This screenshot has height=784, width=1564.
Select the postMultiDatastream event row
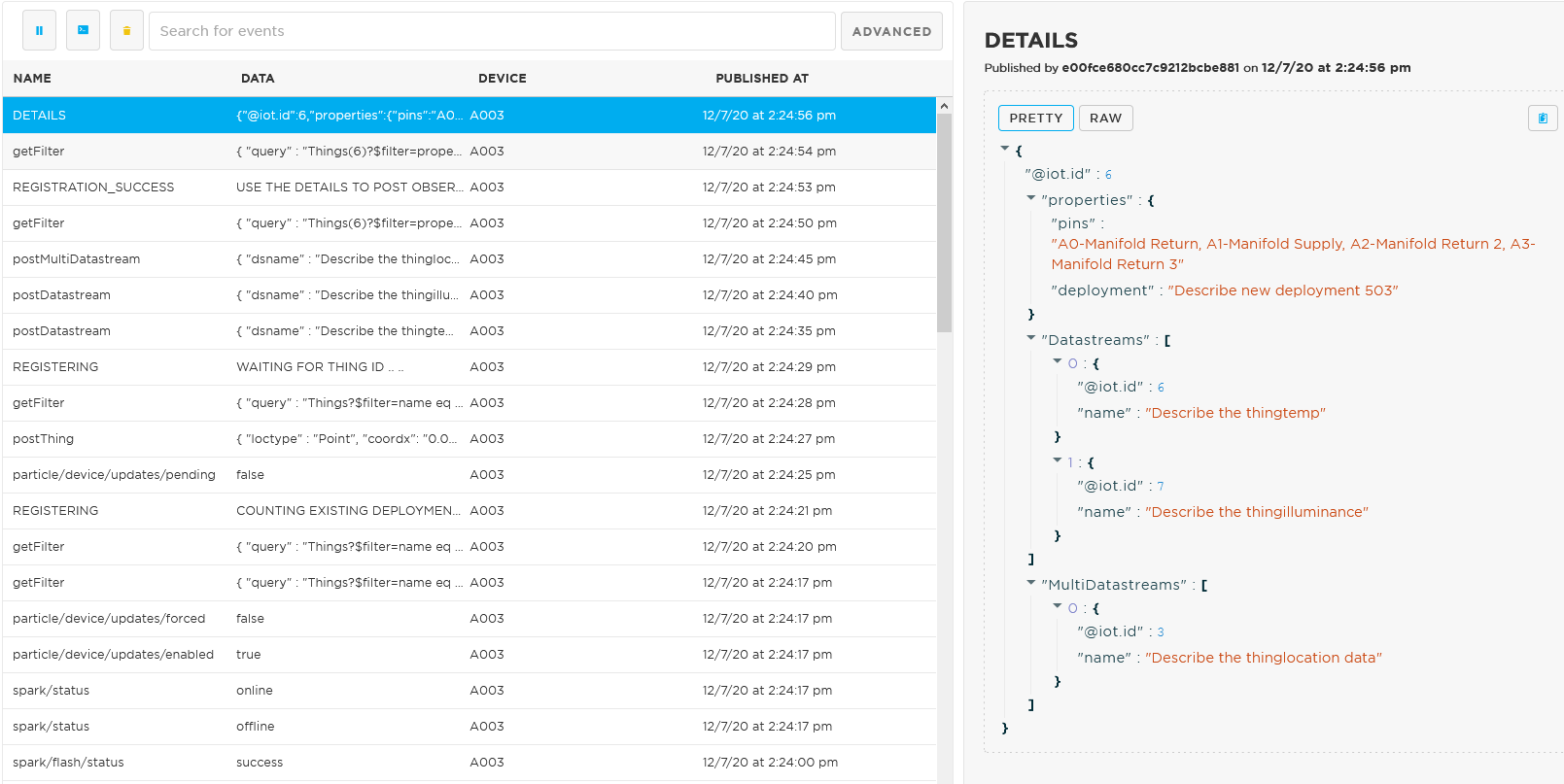click(x=469, y=259)
